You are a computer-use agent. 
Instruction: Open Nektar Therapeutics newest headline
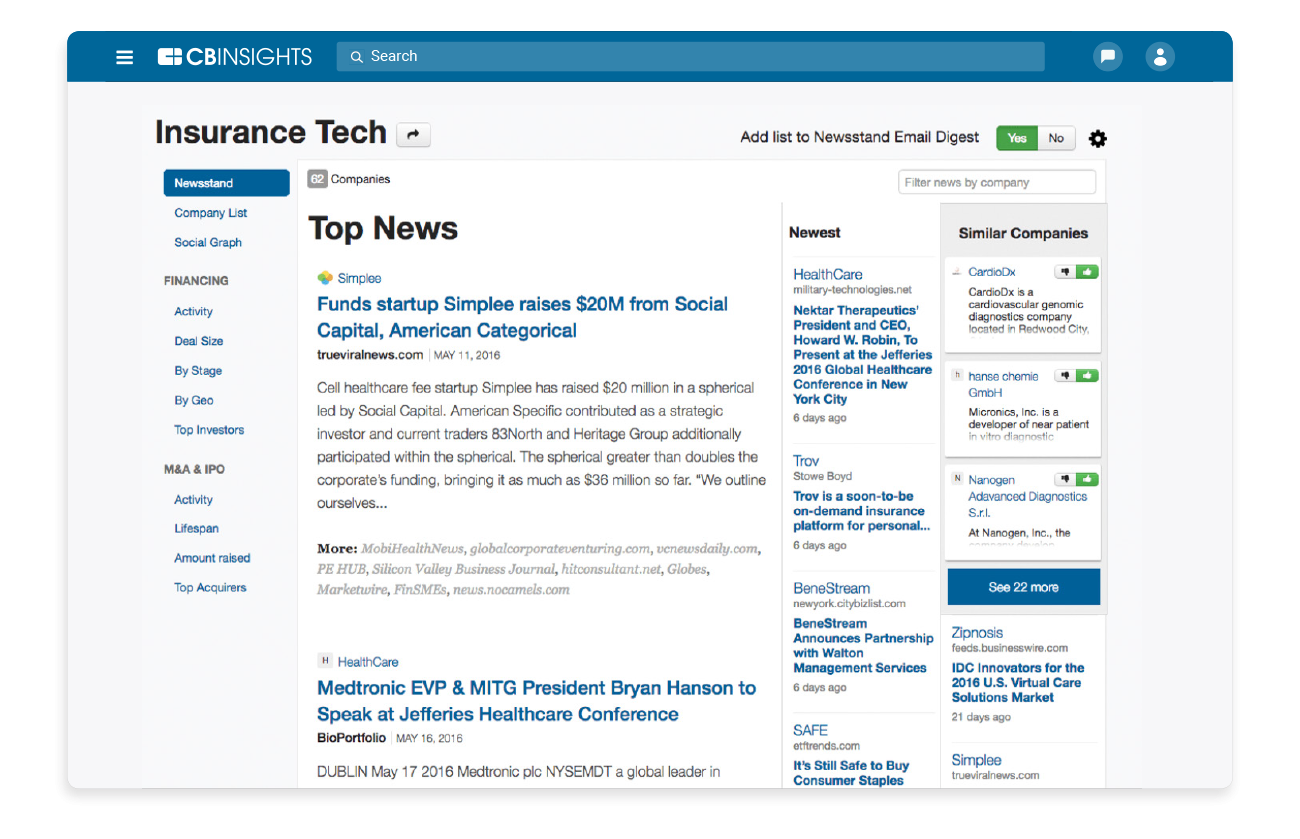pyautogui.click(x=862, y=354)
